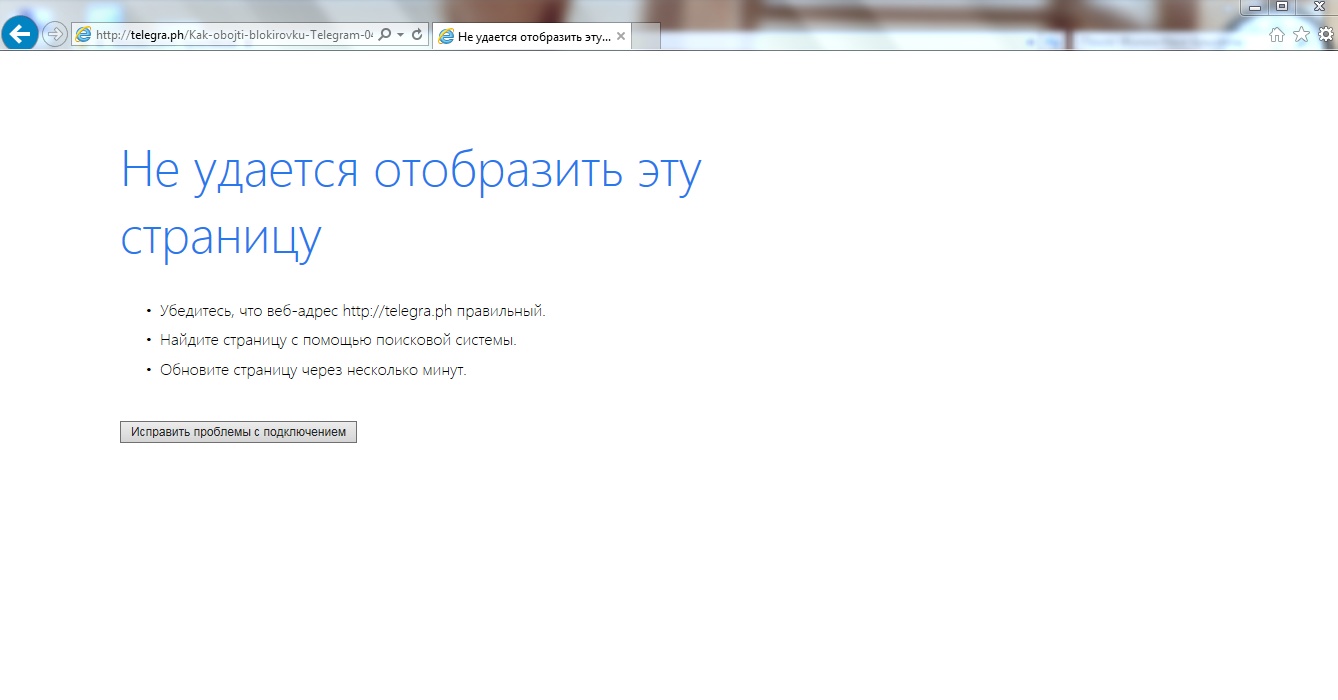Refresh the page with the reload icon
The image size is (1338, 700).
[x=417, y=34]
